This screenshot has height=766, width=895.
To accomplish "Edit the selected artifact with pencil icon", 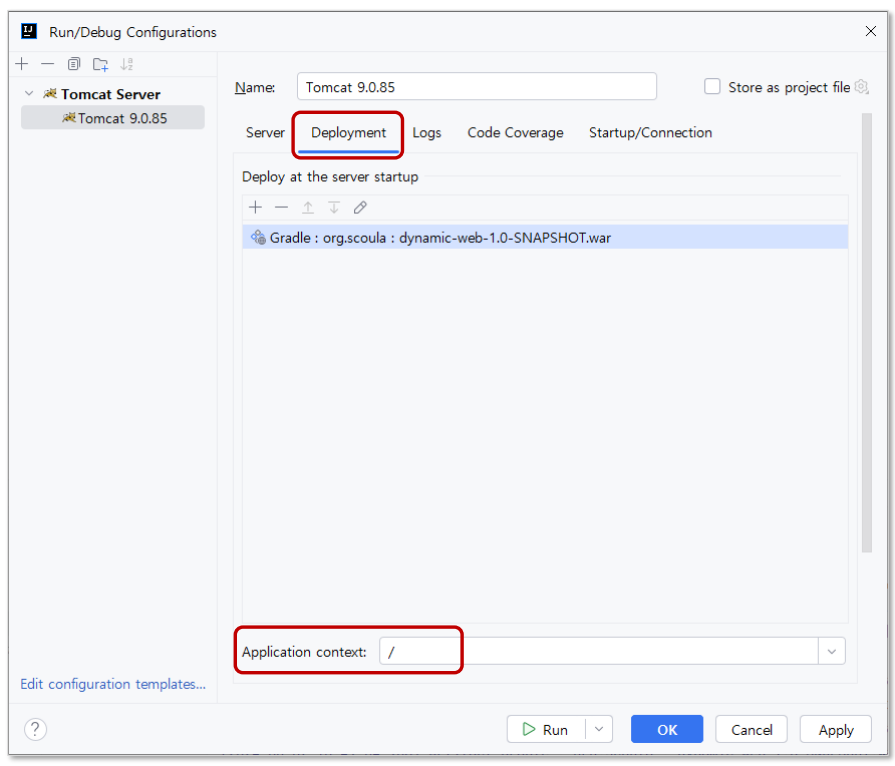I will [360, 207].
